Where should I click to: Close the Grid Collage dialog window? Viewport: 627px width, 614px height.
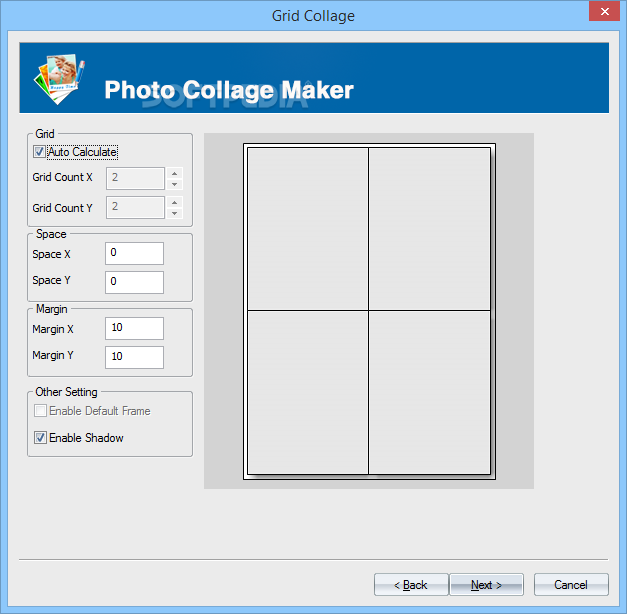pos(605,11)
